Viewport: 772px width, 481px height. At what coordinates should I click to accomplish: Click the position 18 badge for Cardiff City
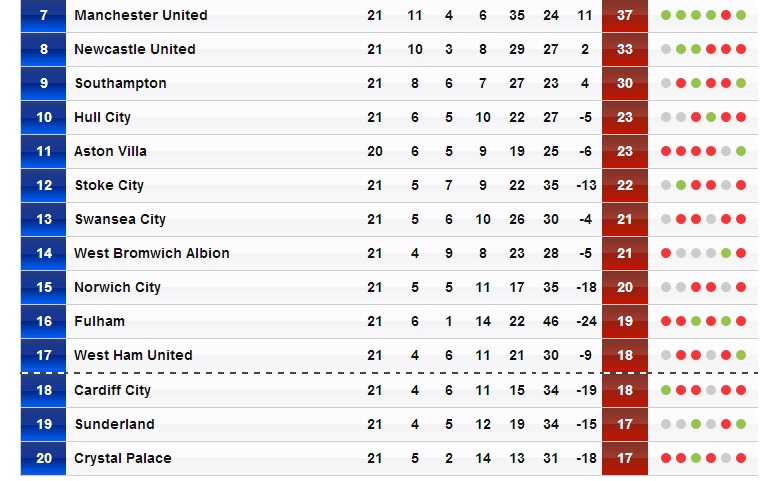point(43,390)
